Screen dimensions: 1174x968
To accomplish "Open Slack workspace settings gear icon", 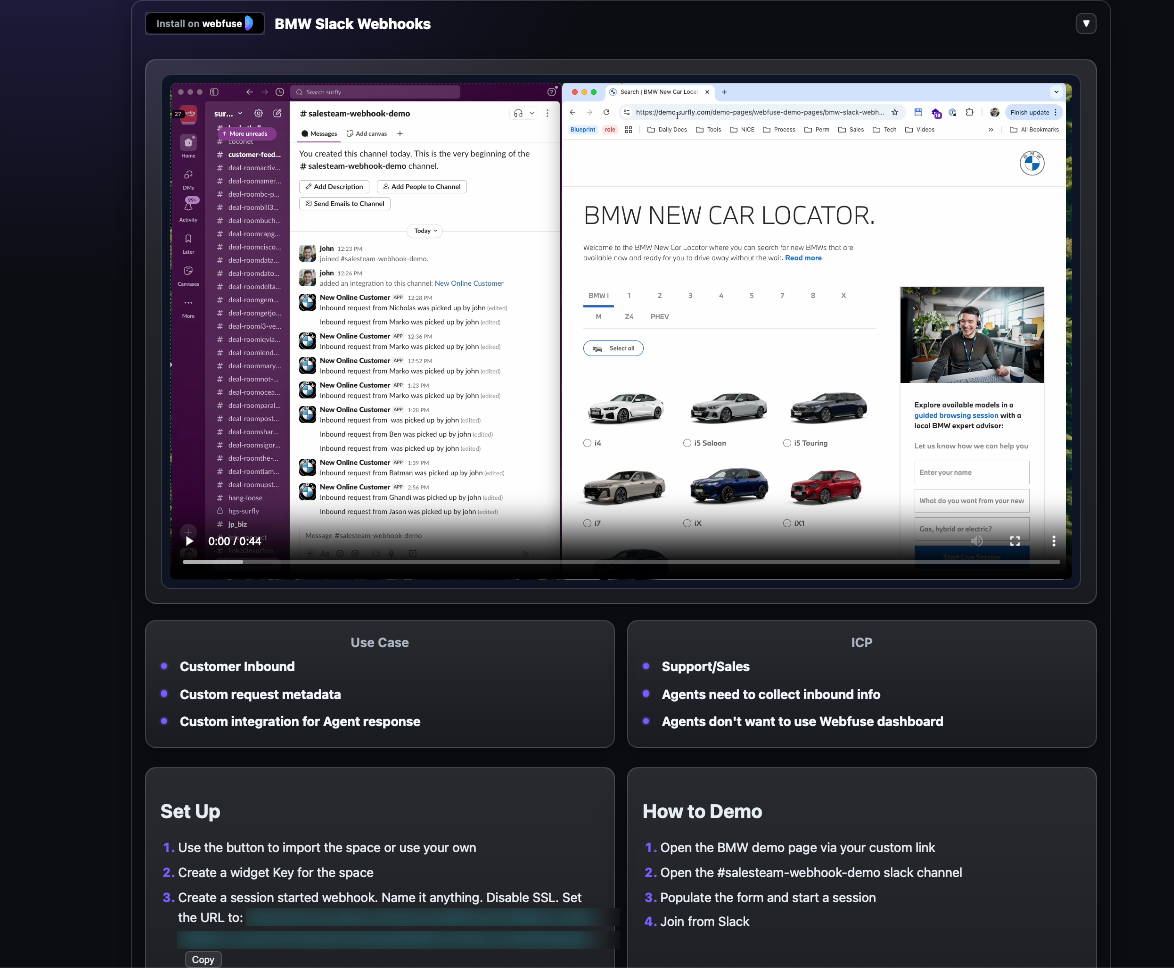I will point(258,113).
